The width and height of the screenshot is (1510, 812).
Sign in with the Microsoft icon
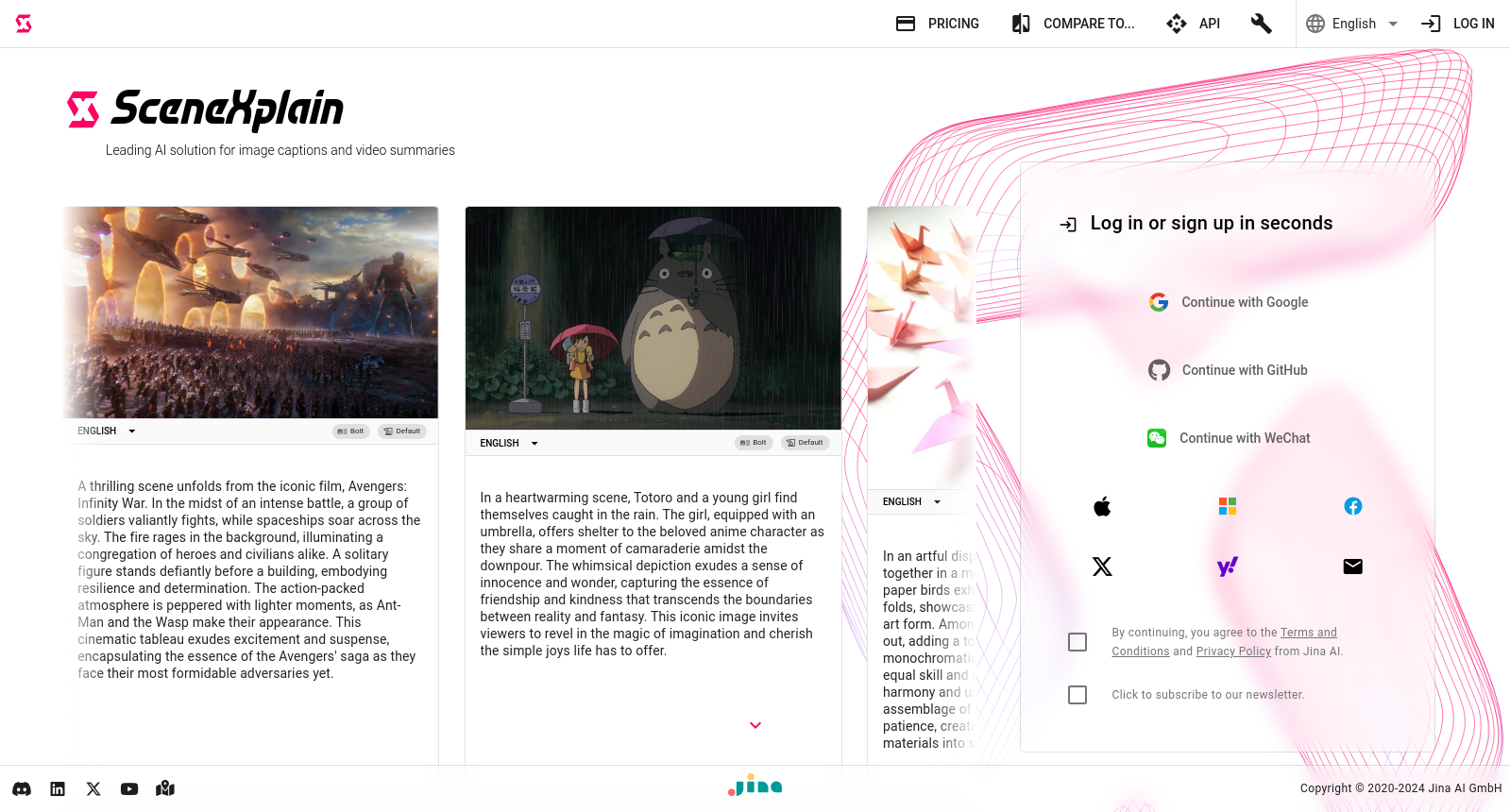(1228, 507)
